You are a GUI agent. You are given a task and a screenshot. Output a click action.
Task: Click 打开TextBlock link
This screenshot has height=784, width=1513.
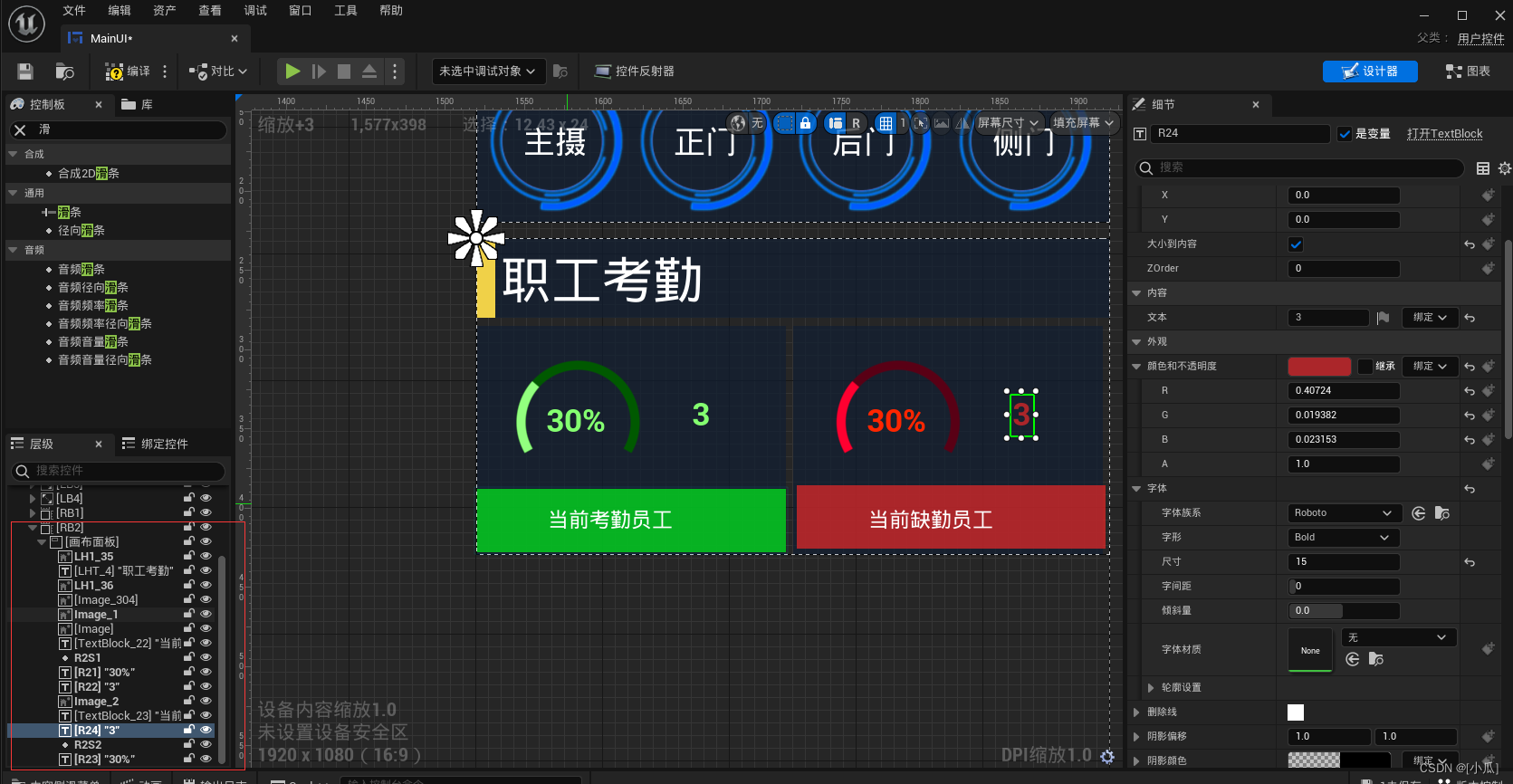coord(1445,134)
